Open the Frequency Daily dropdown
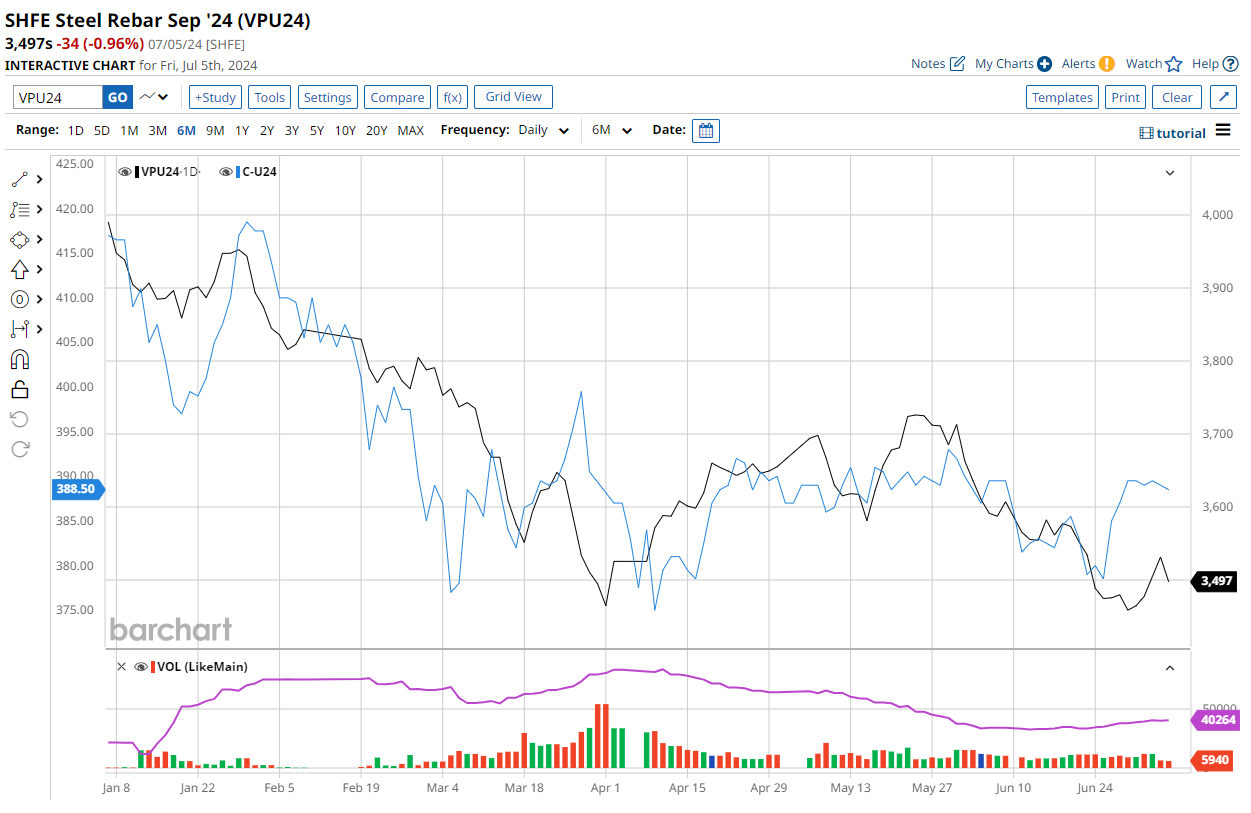The width and height of the screenshot is (1251, 813). 544,131
